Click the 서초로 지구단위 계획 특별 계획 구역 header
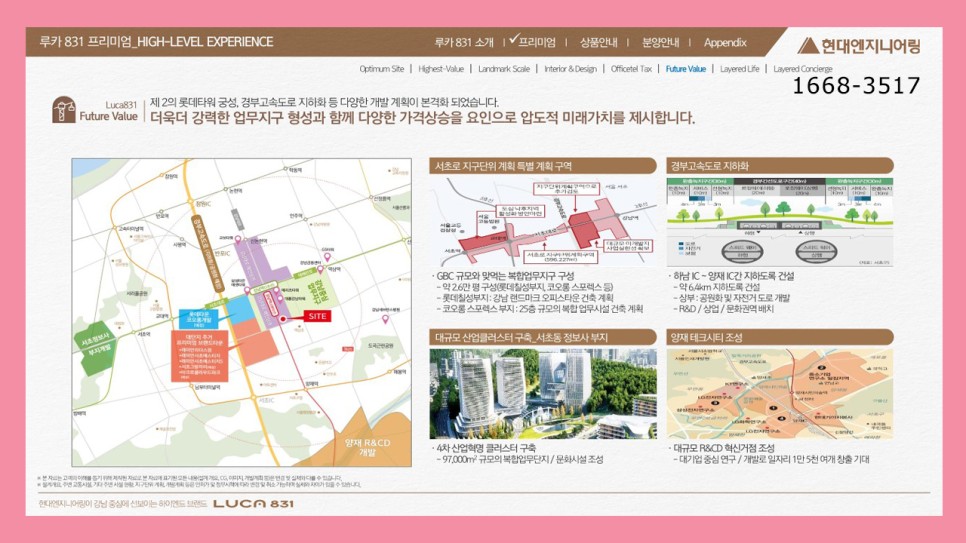The width and height of the screenshot is (966, 543). point(542,166)
